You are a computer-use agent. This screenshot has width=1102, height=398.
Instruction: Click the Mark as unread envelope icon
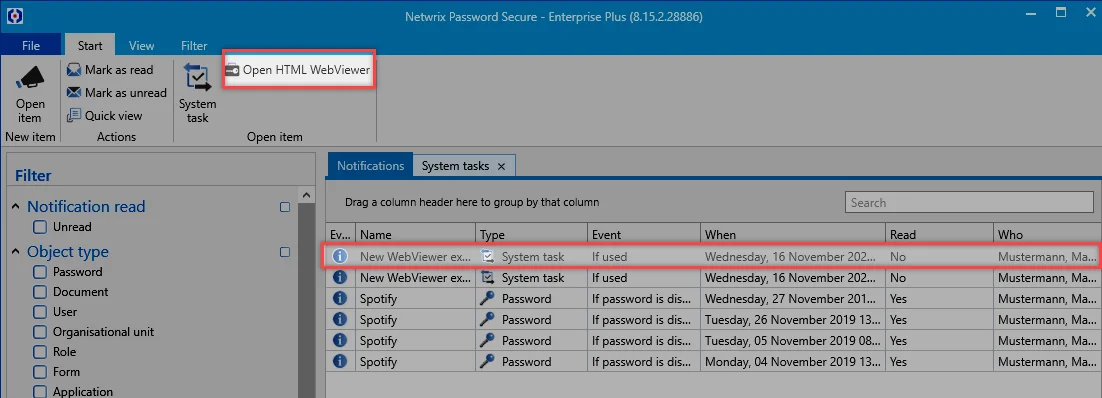point(74,93)
